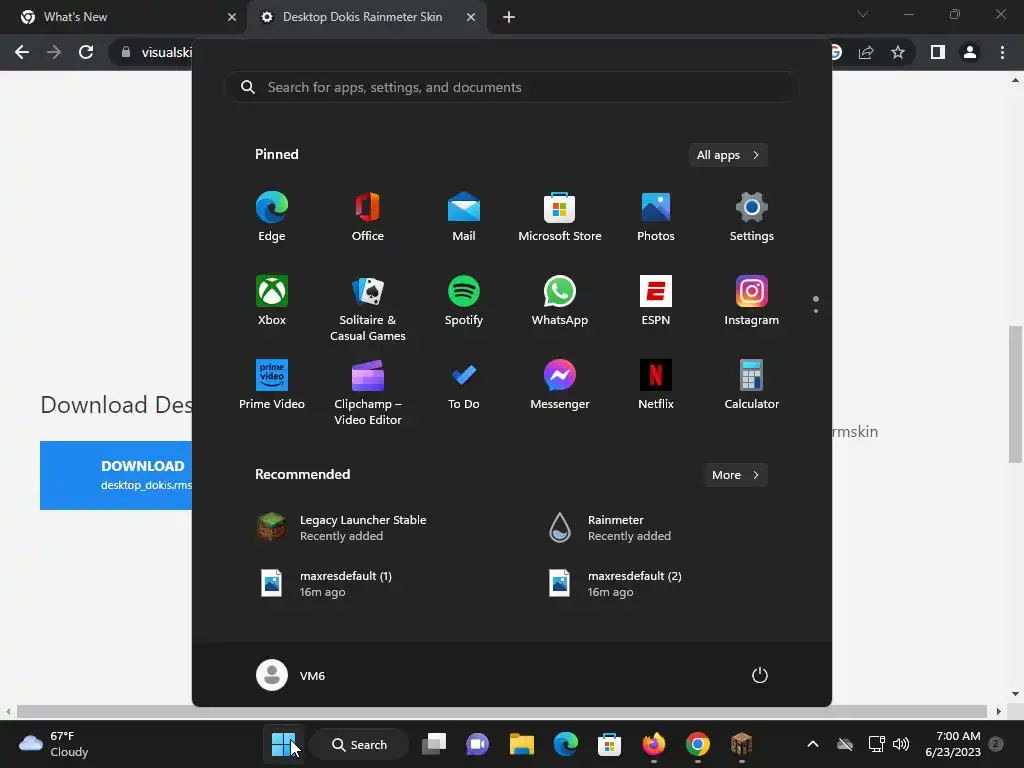Viewport: 1024px width, 768px height.
Task: Open the Mail app
Action: 464,217
